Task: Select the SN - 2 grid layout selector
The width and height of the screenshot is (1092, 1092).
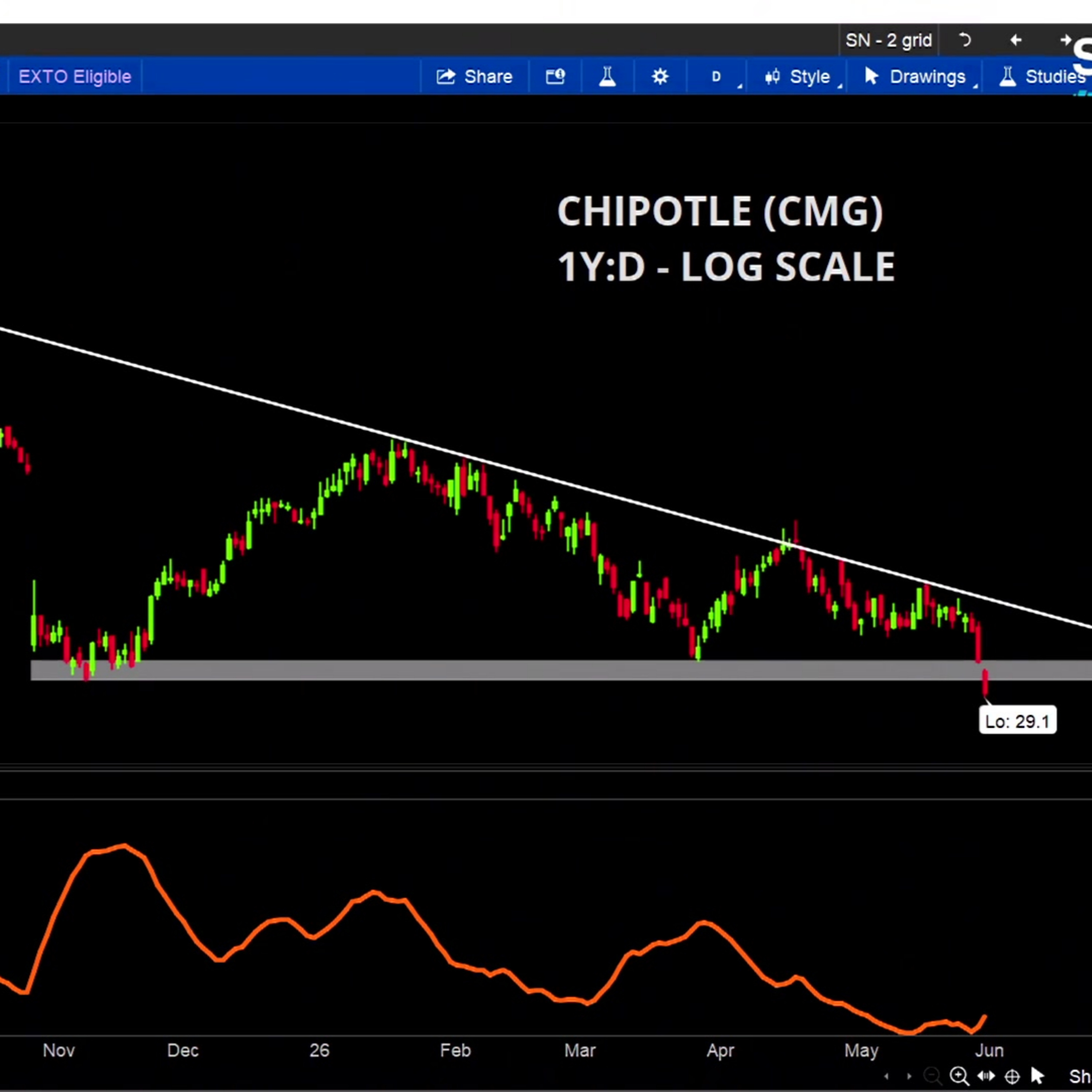Action: click(x=889, y=40)
